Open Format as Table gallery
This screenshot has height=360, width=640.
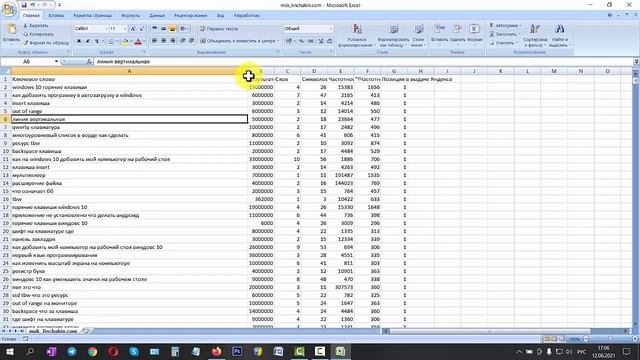[x=393, y=35]
